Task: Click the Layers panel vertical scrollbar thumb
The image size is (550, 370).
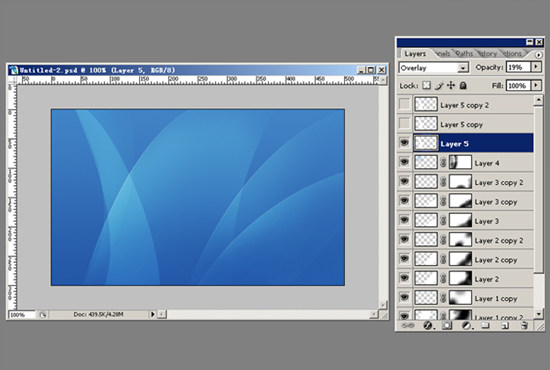Action: click(x=538, y=189)
